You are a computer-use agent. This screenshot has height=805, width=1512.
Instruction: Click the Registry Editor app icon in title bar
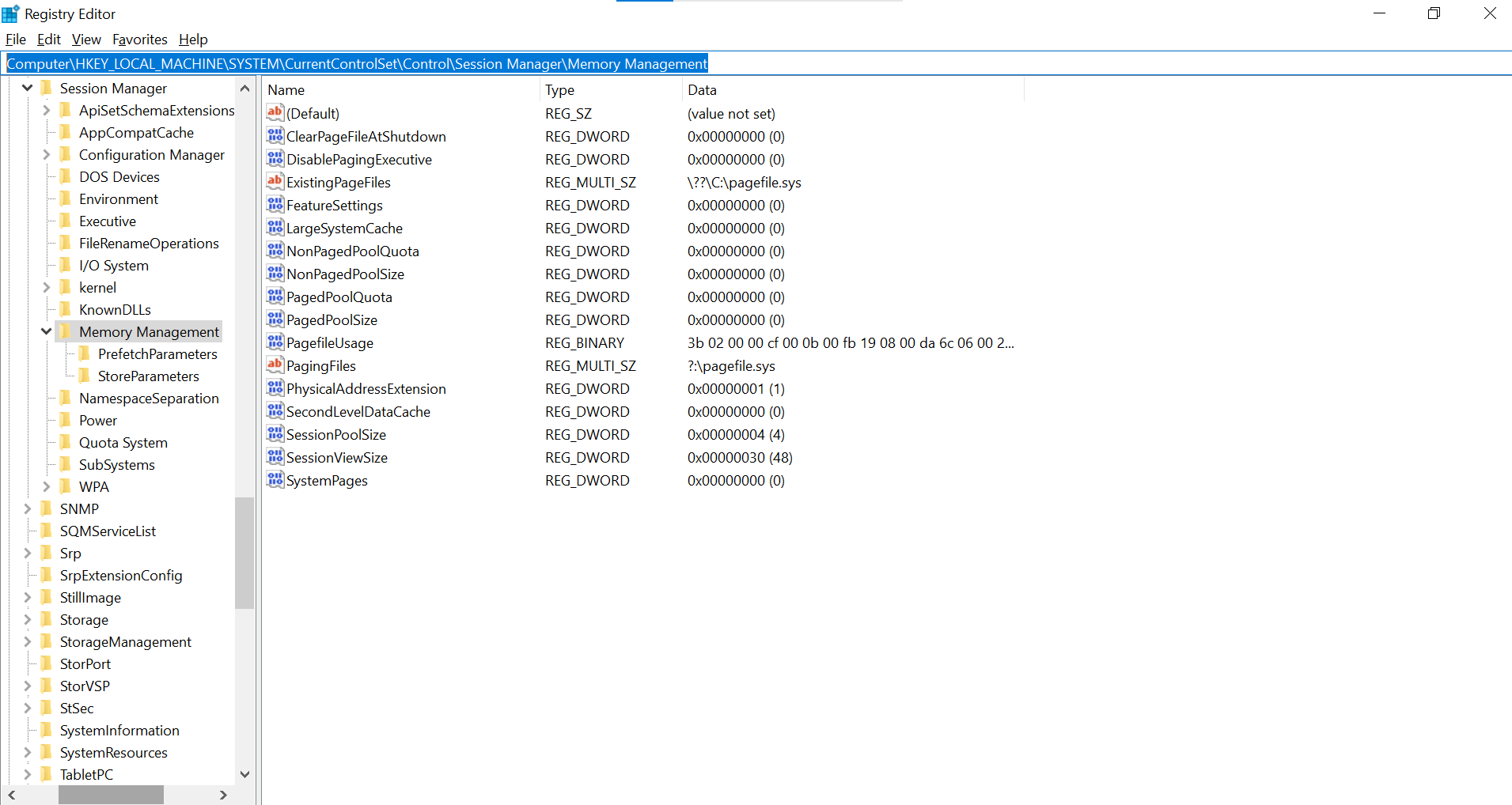point(11,14)
